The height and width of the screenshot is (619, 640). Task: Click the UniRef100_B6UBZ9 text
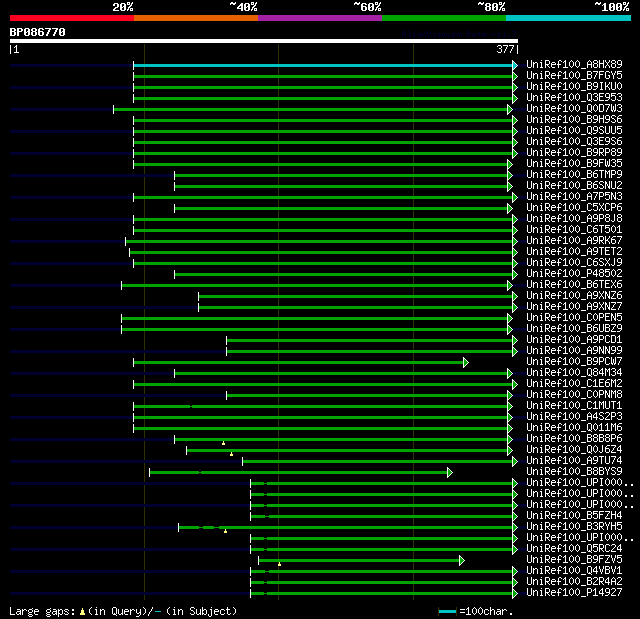click(574, 329)
